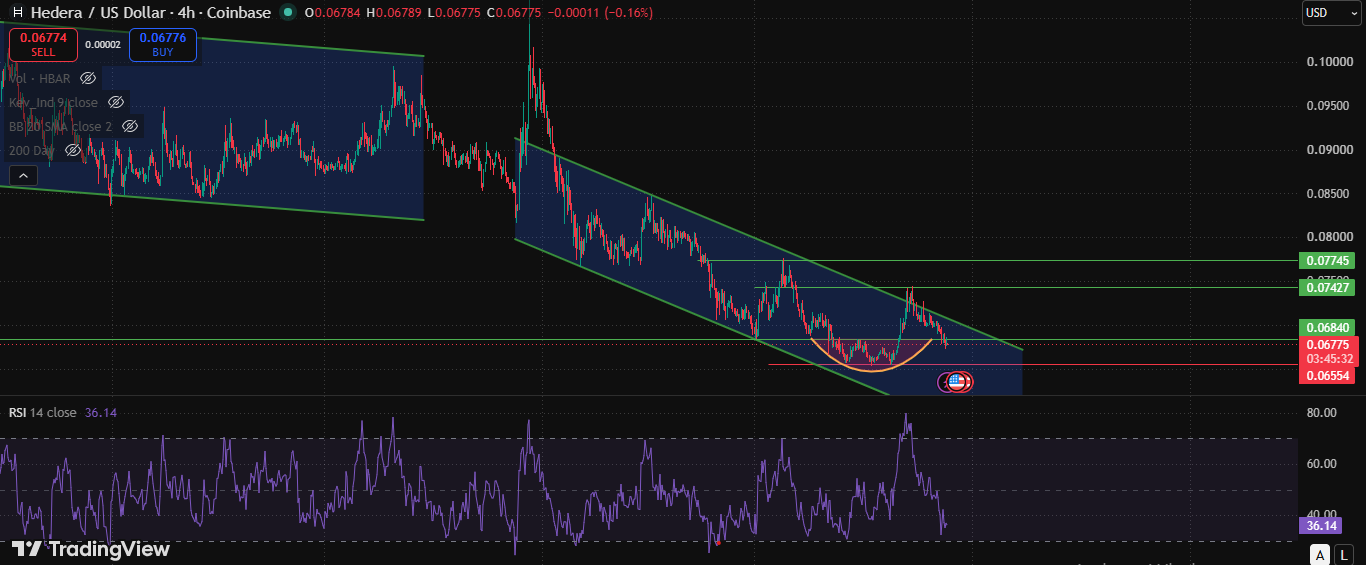
Task: Select the 0.06554 red price label
Action: (x=1327, y=375)
